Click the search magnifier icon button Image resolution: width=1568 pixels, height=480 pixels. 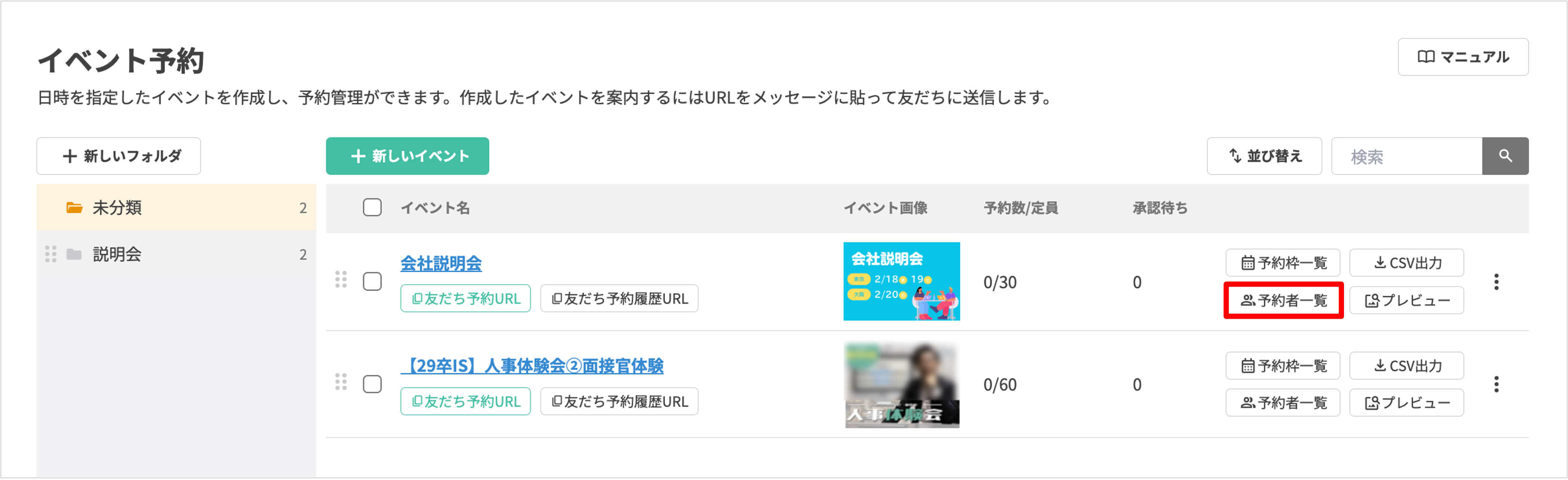pyautogui.click(x=1505, y=156)
